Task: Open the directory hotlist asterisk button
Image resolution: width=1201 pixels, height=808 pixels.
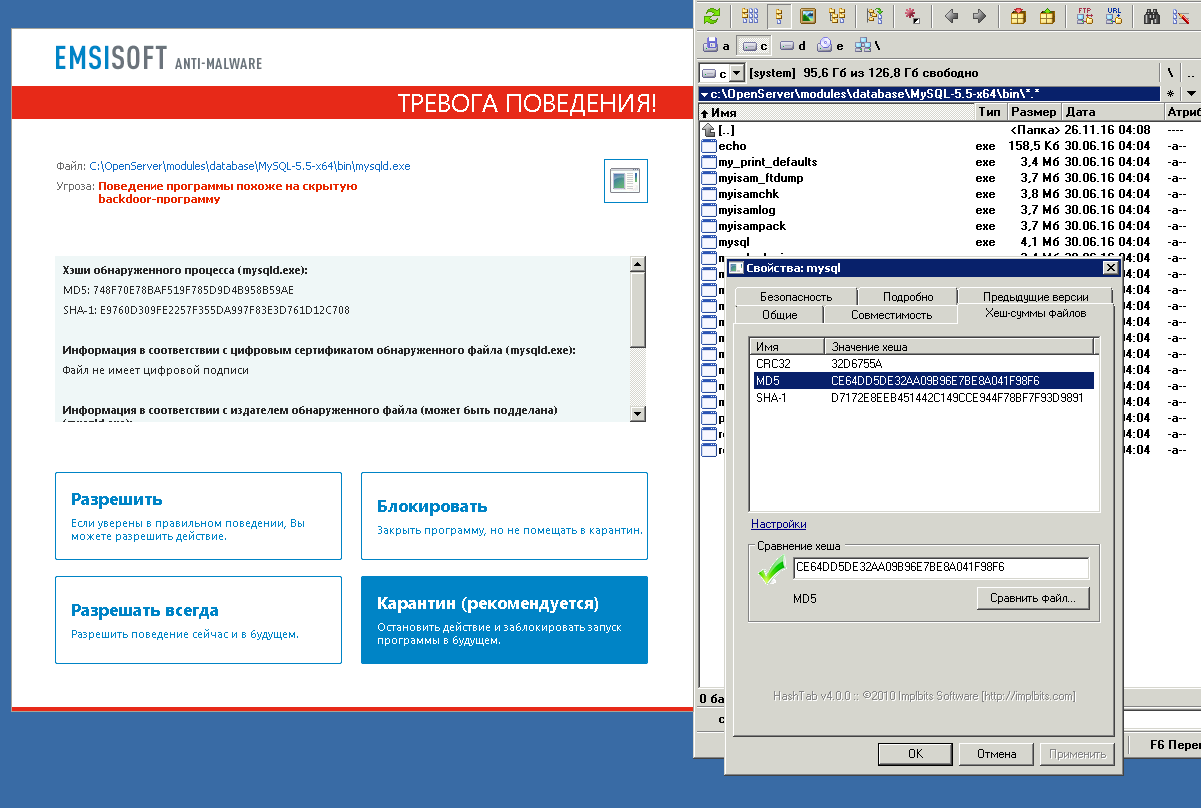Action: click(1170, 94)
